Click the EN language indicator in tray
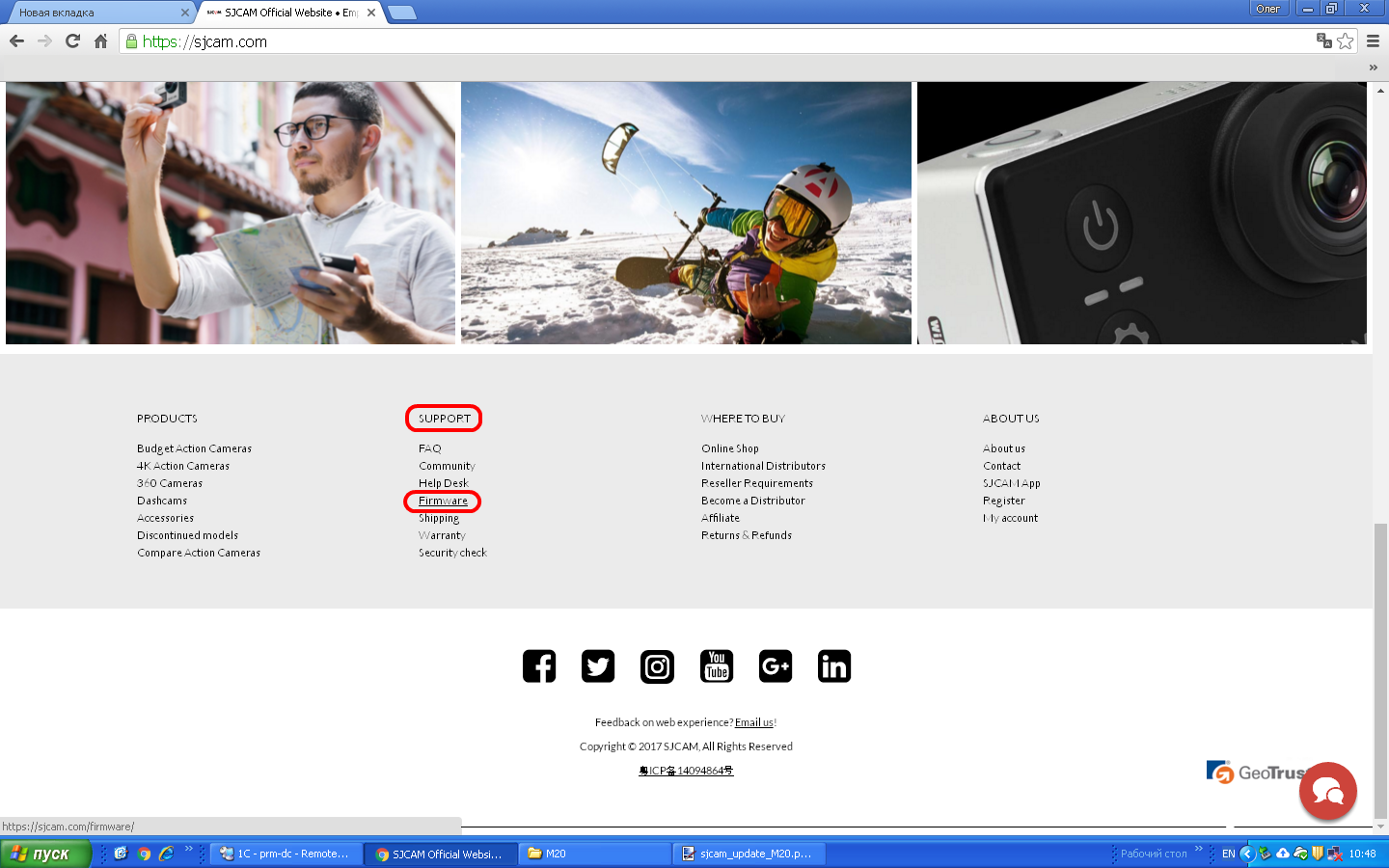 click(x=1228, y=854)
